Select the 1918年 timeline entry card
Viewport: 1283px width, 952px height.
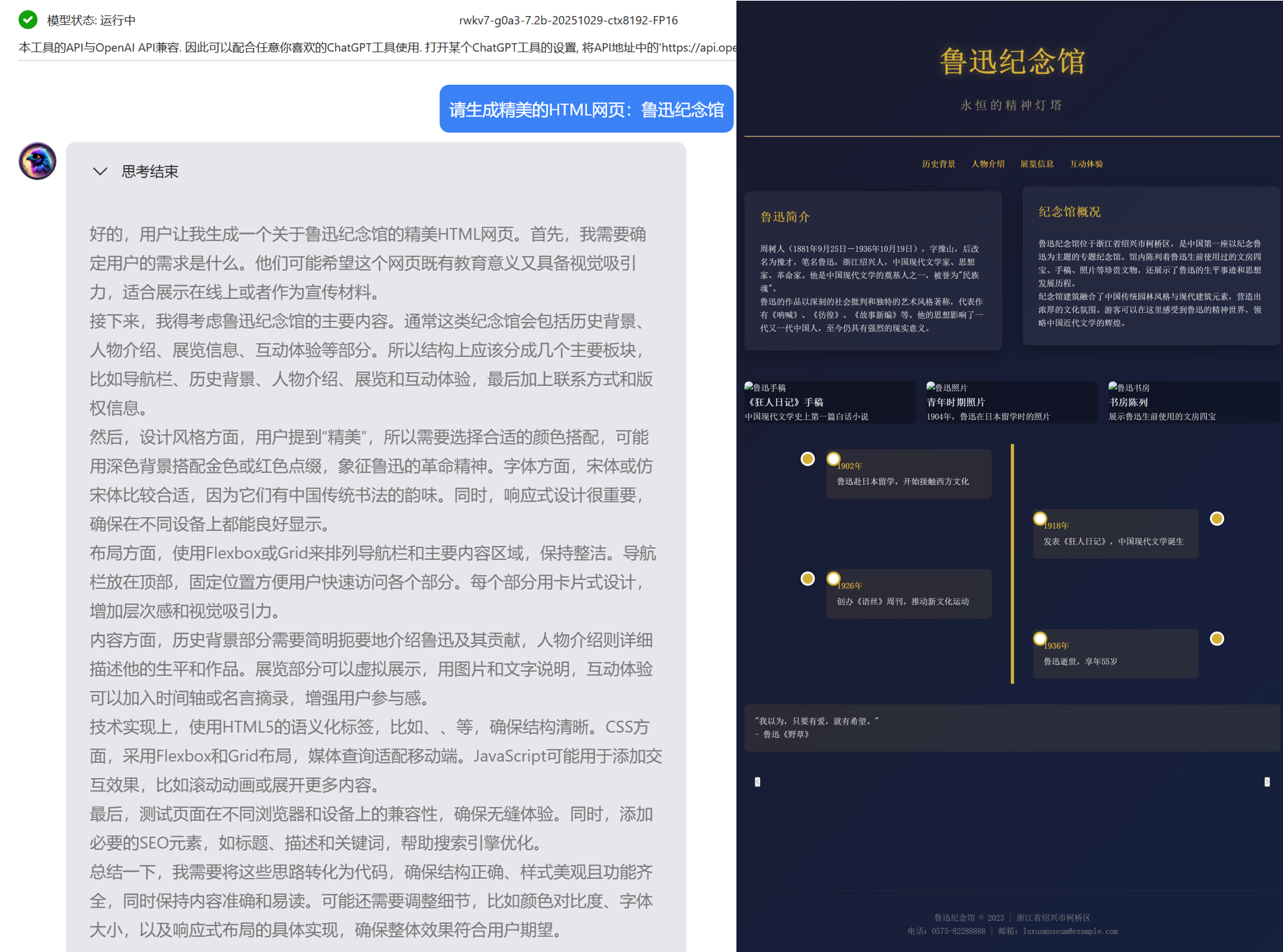(1115, 533)
